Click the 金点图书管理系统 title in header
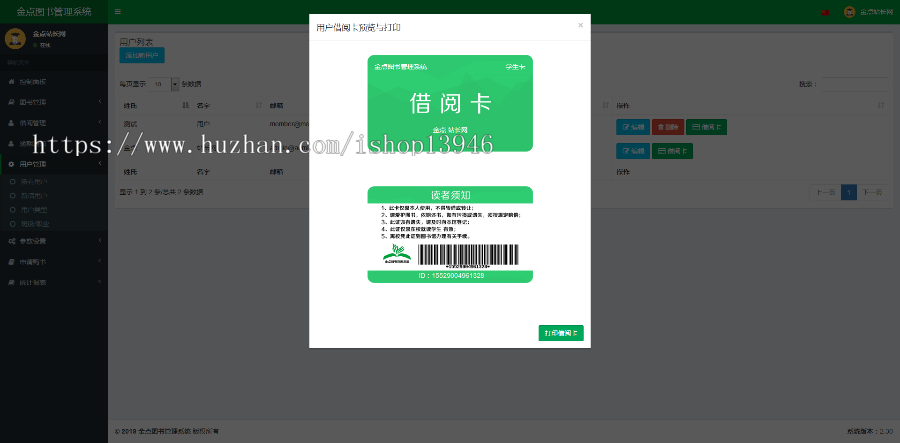Screen dimensions: 900x443 (54, 11)
